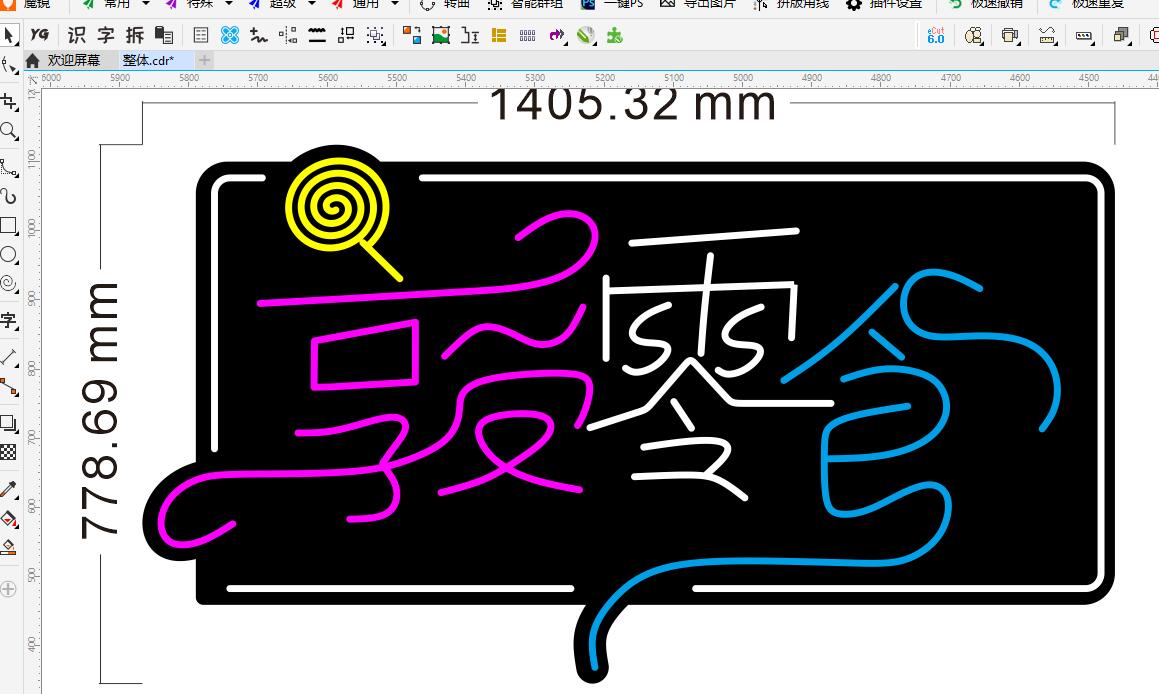Click the orange-blue replace squares icon
This screenshot has width=1159, height=694.
point(412,35)
